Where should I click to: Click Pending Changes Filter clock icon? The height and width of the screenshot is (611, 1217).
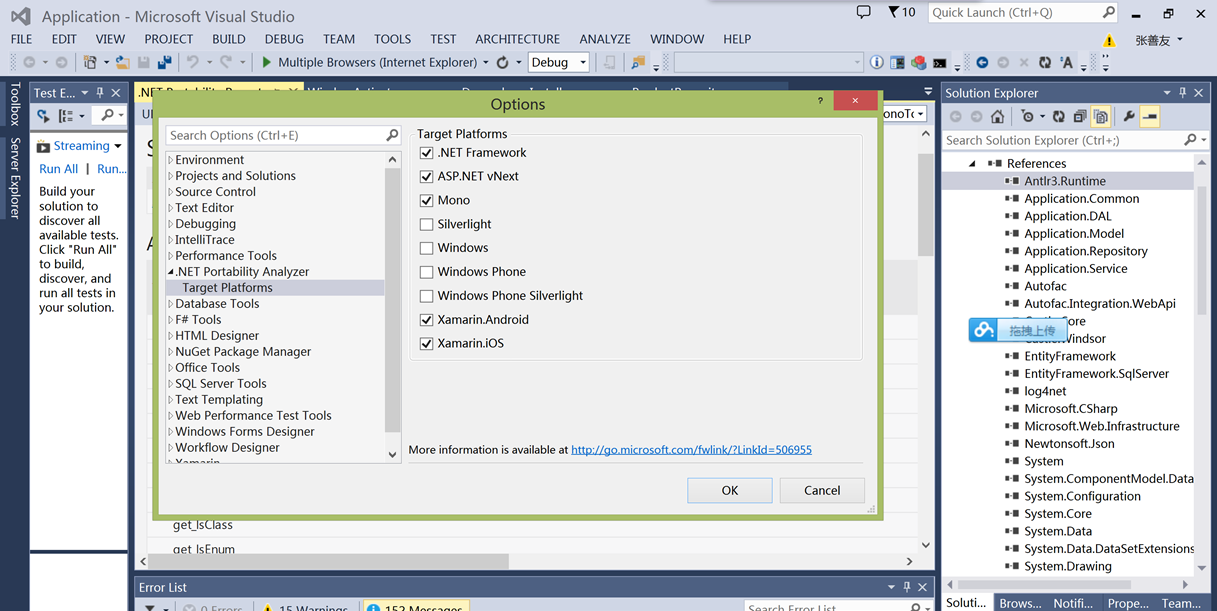click(x=1026, y=117)
